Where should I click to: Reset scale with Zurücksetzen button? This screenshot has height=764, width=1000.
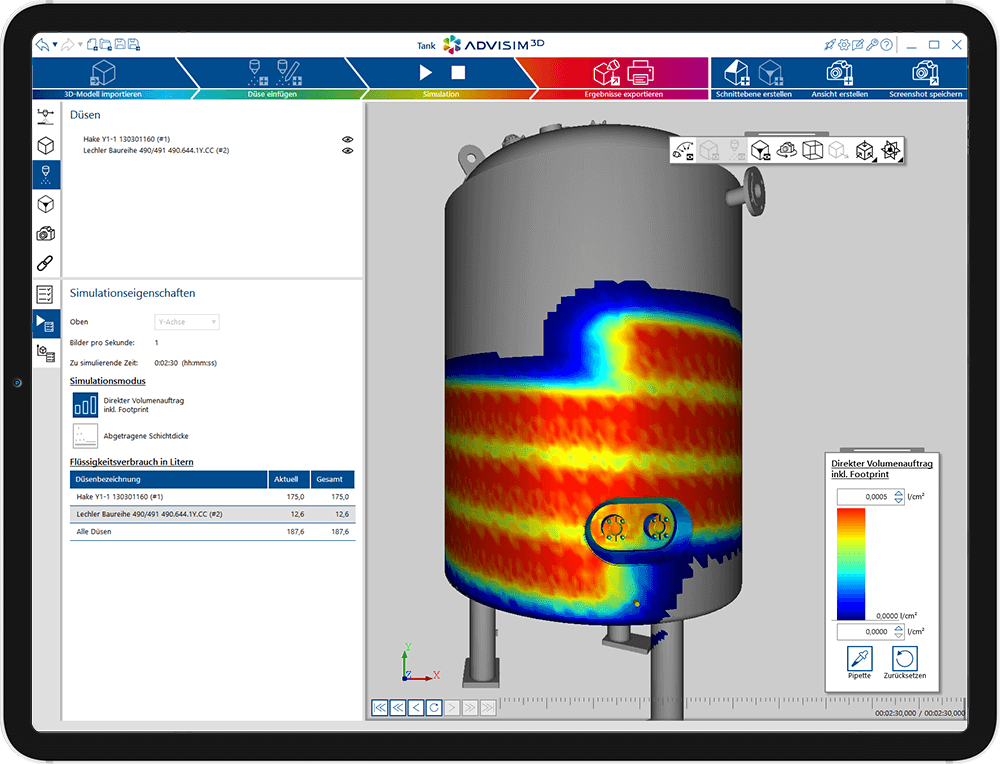(x=904, y=659)
